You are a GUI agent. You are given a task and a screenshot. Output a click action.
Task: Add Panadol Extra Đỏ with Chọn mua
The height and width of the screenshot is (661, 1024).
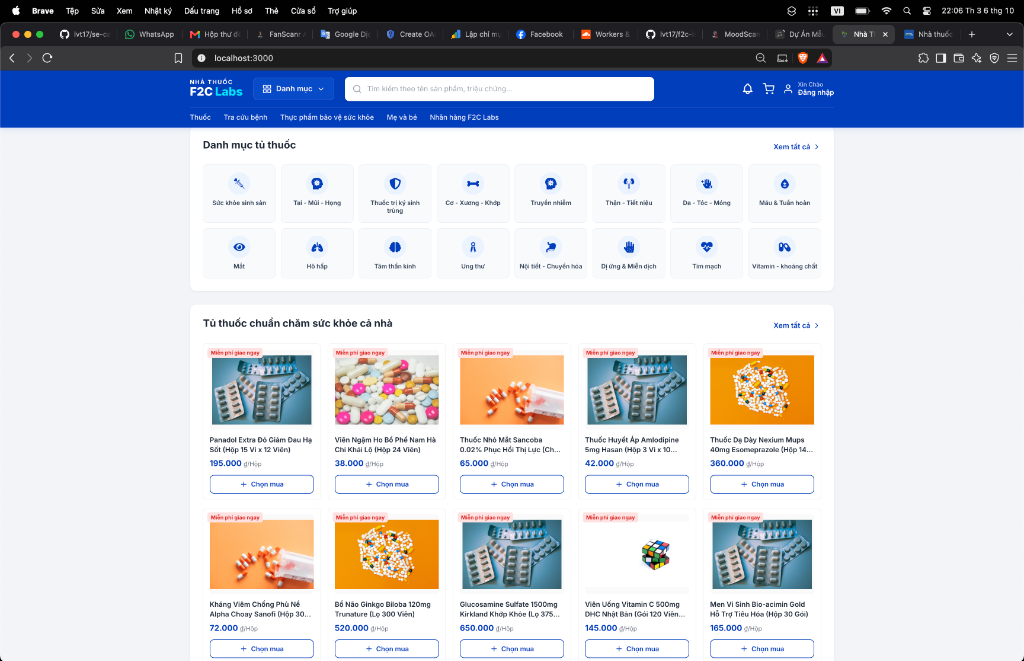pos(261,485)
